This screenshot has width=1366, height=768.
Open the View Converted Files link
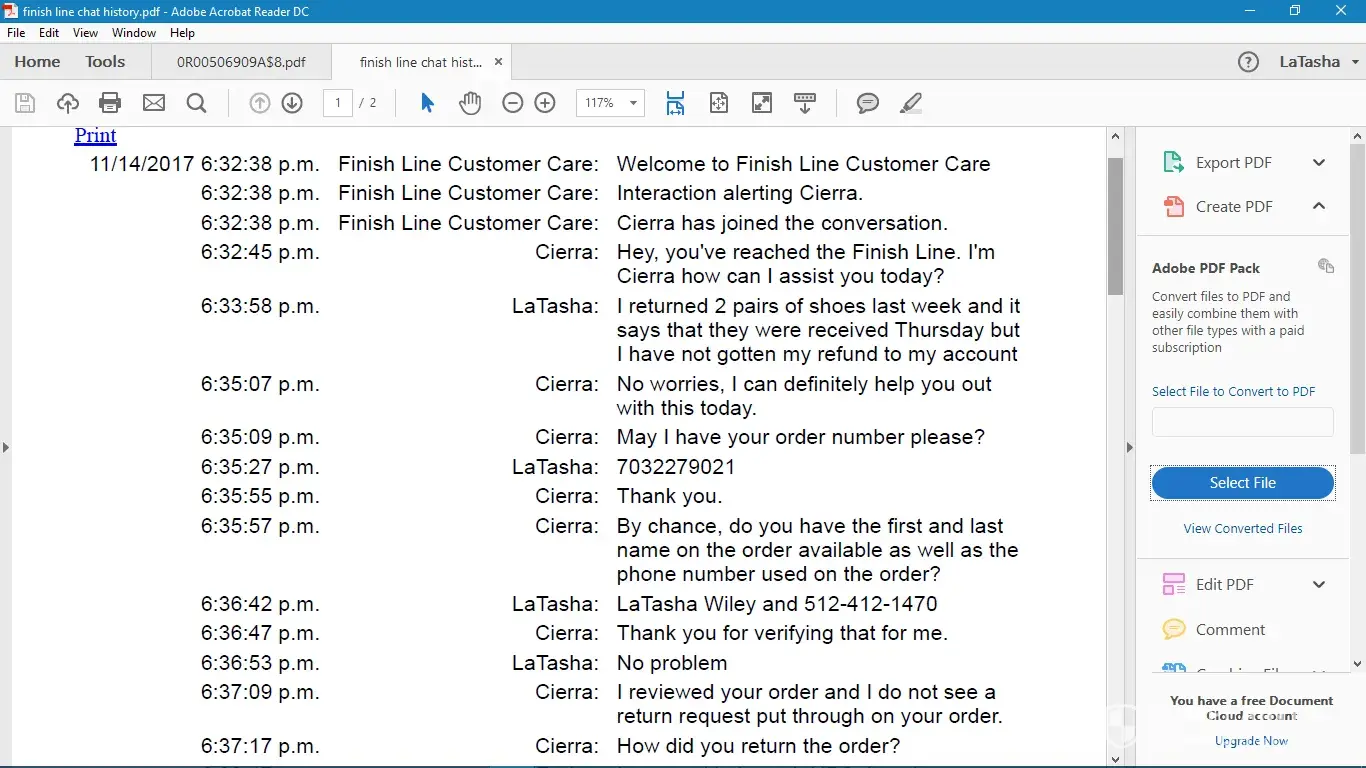[1243, 528]
